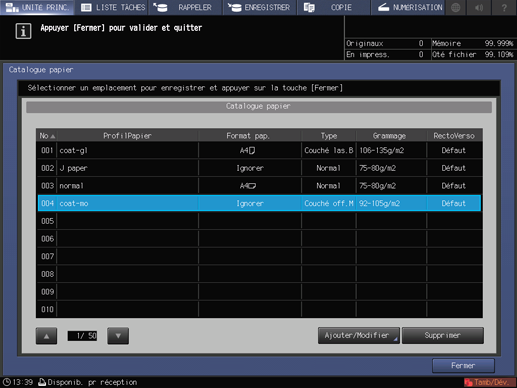This screenshot has height=388, width=517.
Task: Click Fermer to validate and quit
Action: pyautogui.click(x=463, y=366)
